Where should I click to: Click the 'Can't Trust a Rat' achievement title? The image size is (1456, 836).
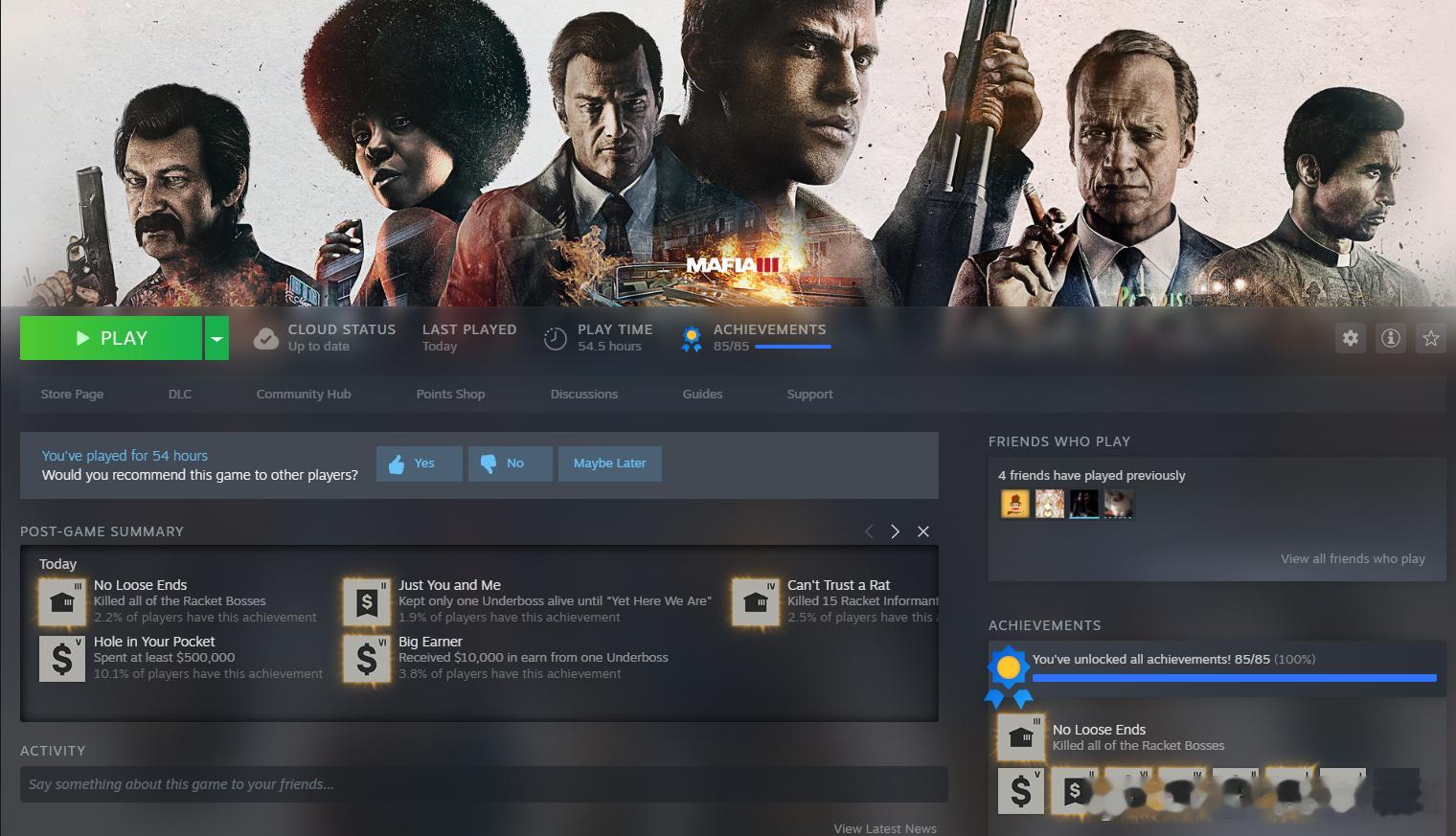838,585
